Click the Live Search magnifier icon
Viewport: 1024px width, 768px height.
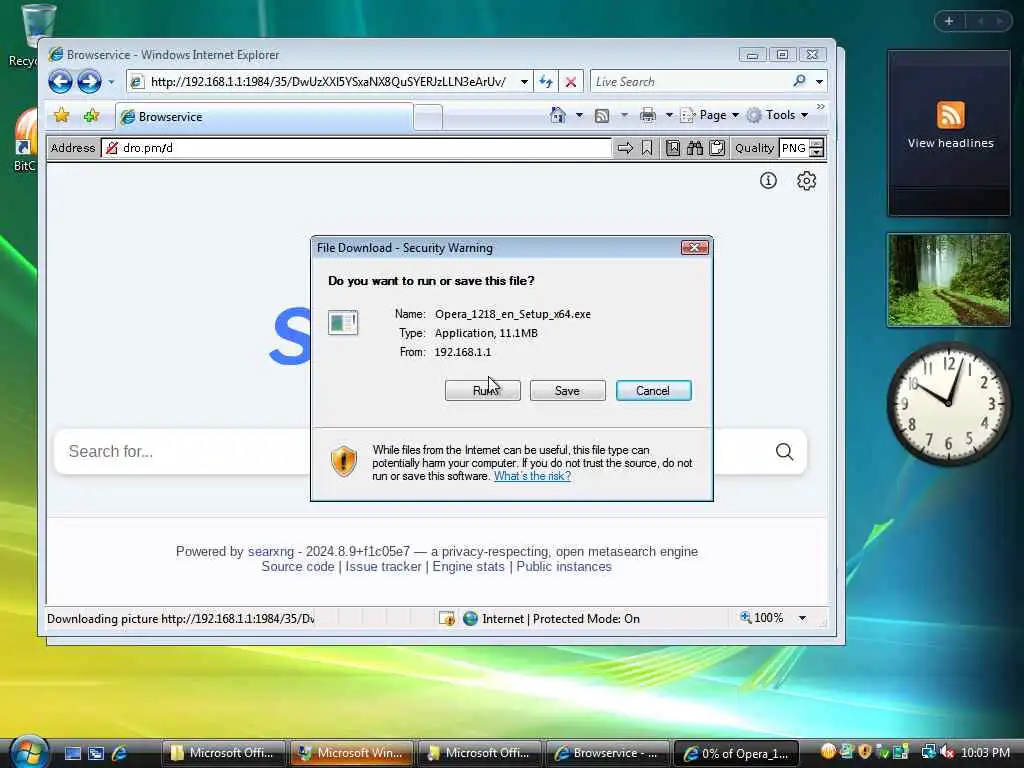799,81
